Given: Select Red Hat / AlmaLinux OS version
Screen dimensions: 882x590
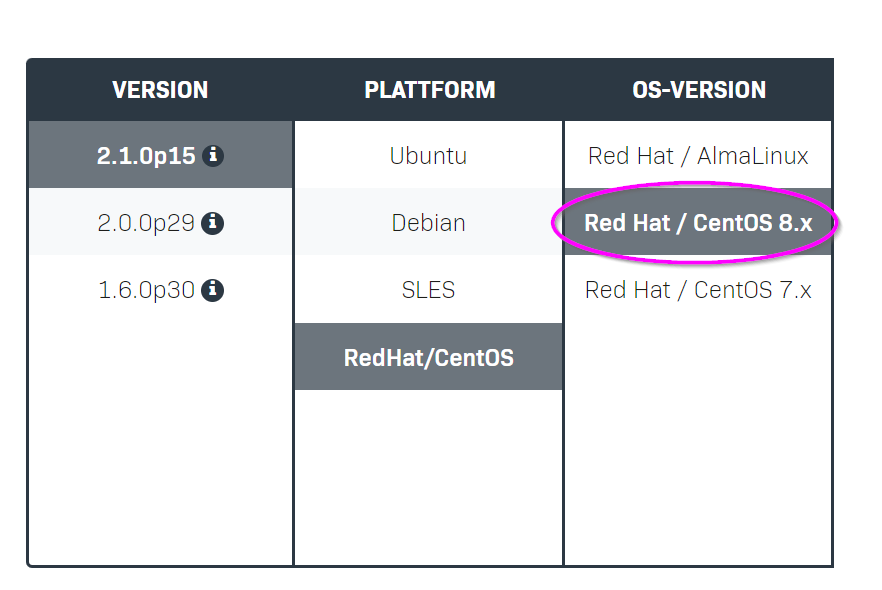Looking at the screenshot, I should coord(698,155).
